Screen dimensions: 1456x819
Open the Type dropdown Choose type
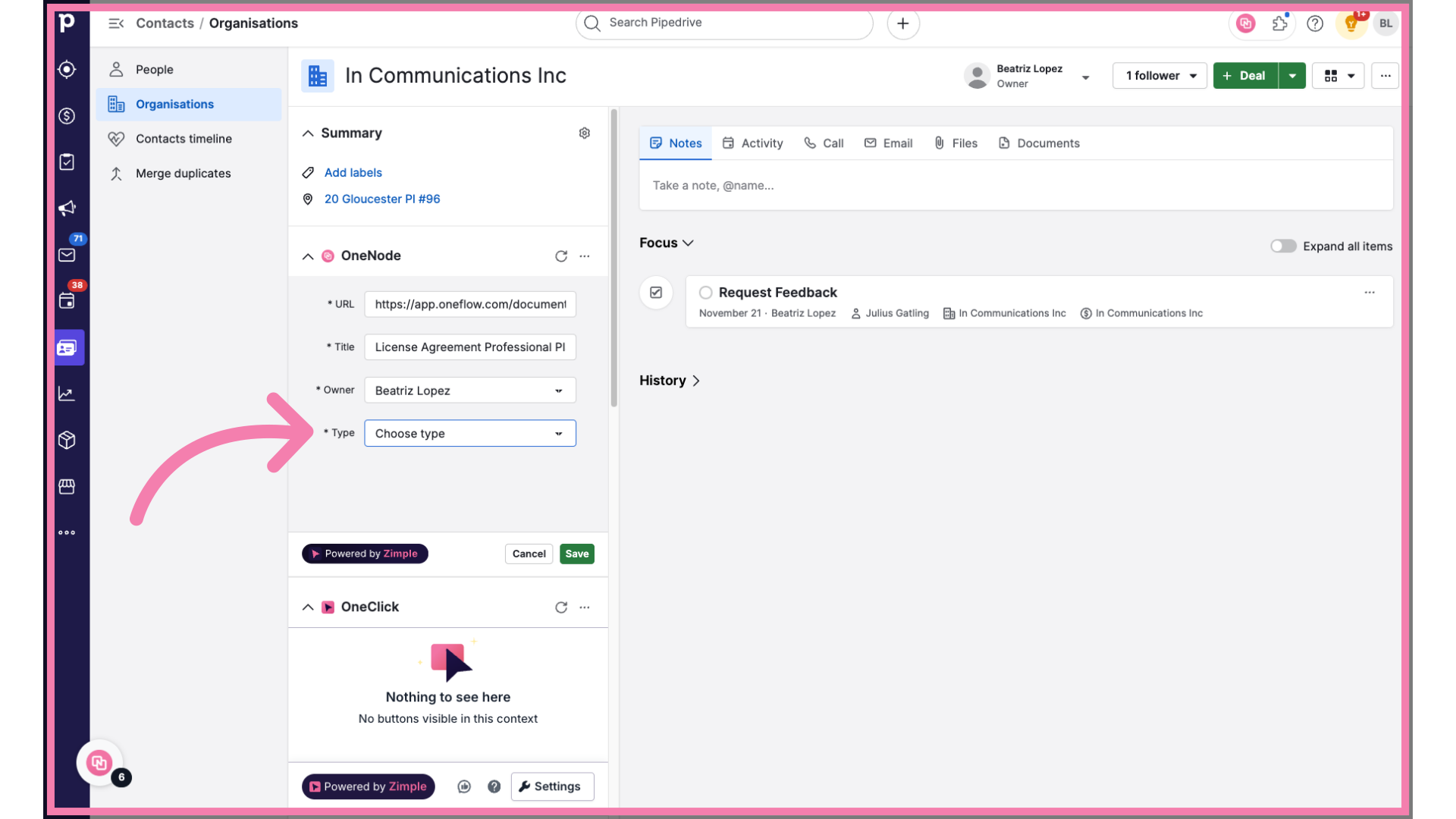coord(470,434)
